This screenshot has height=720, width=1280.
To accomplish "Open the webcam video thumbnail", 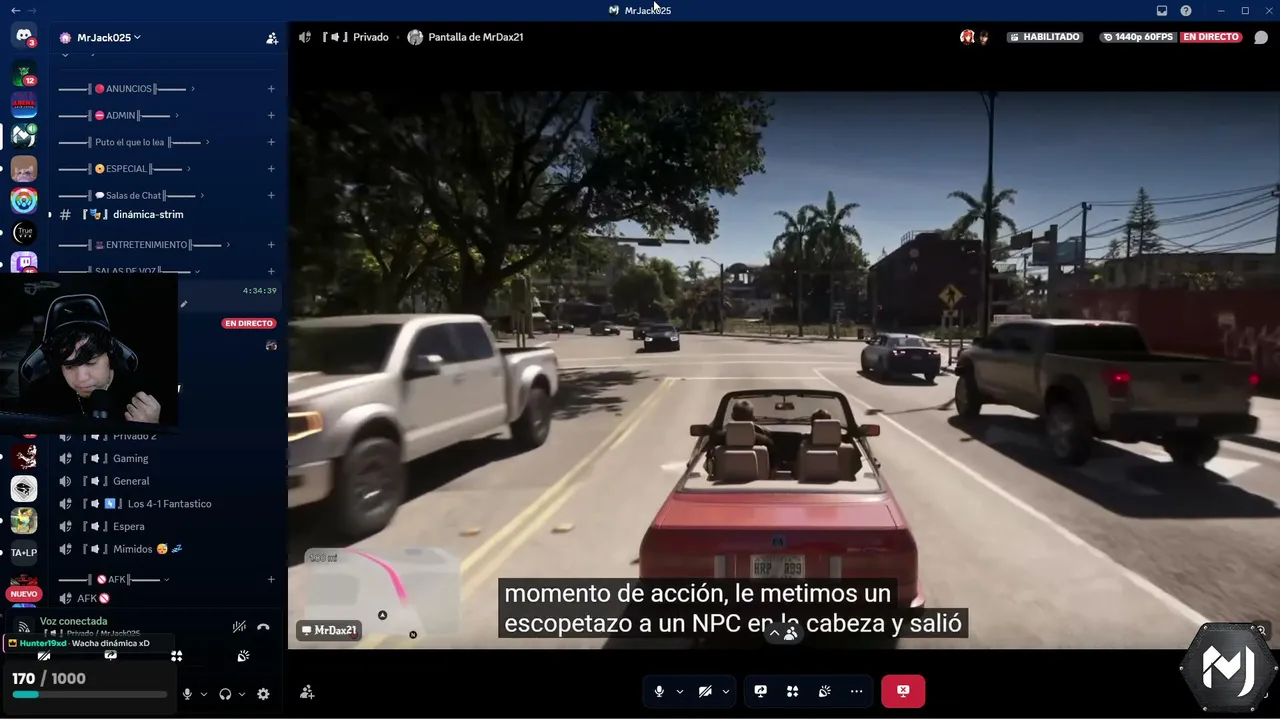I will click(x=89, y=351).
